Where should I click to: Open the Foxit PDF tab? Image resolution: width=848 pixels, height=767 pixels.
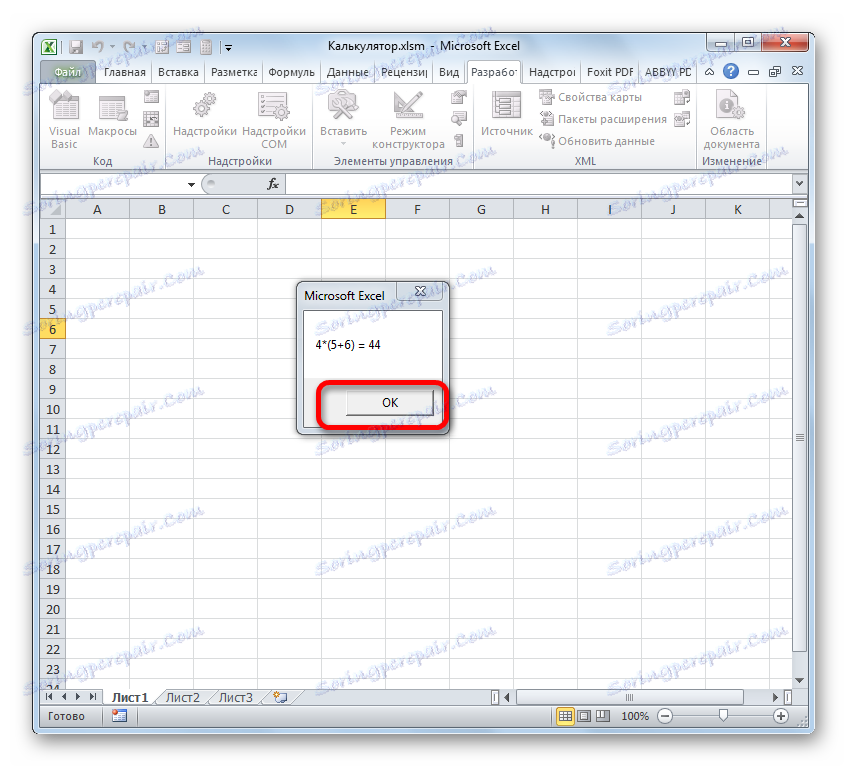(610, 72)
